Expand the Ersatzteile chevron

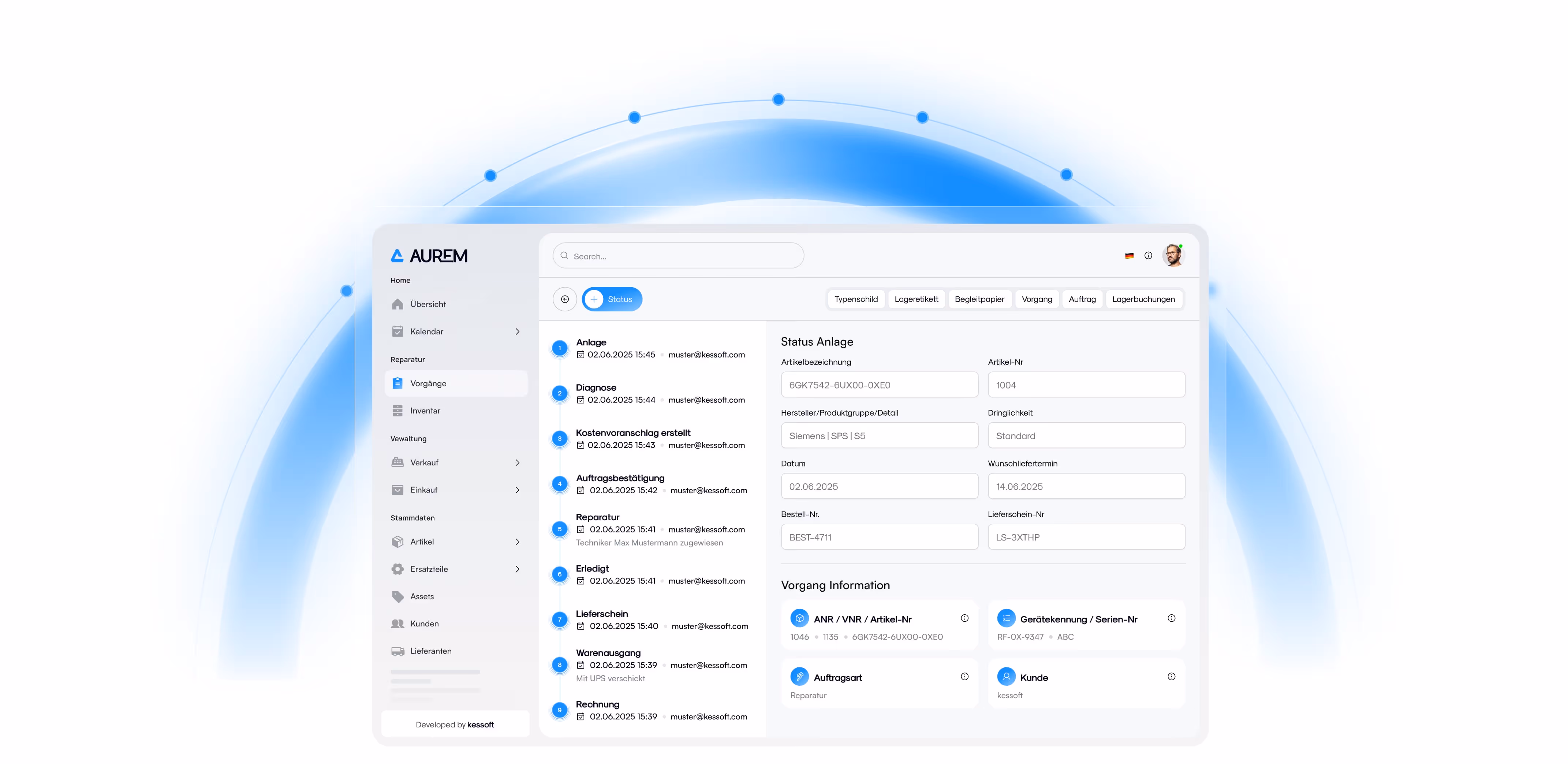518,569
